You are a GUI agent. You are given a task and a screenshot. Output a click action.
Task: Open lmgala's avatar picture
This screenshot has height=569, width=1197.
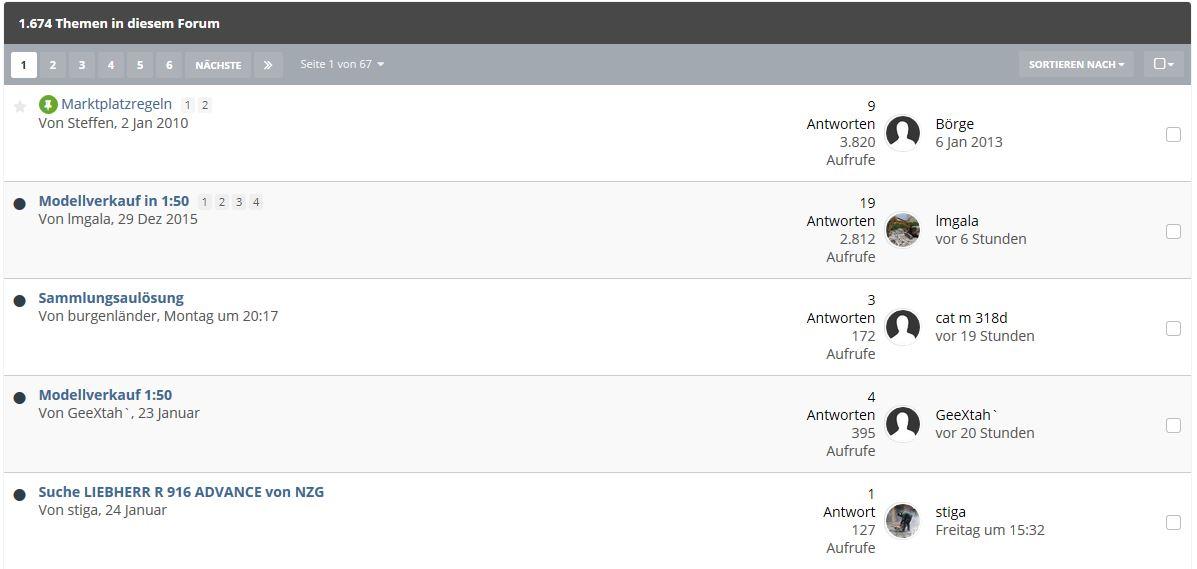[x=902, y=230]
